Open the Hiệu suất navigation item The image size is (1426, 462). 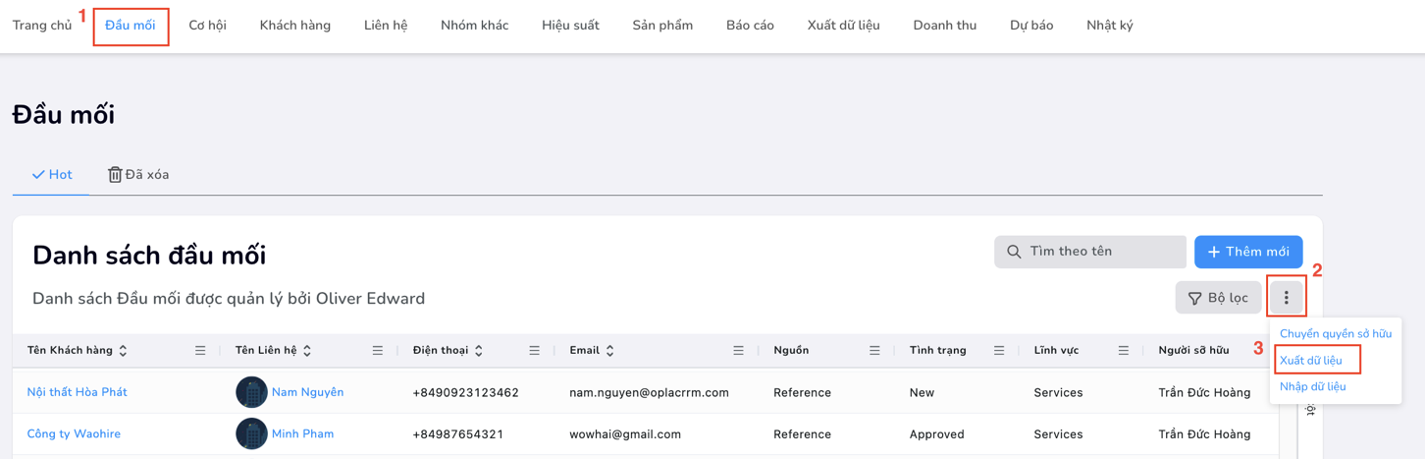coord(571,25)
